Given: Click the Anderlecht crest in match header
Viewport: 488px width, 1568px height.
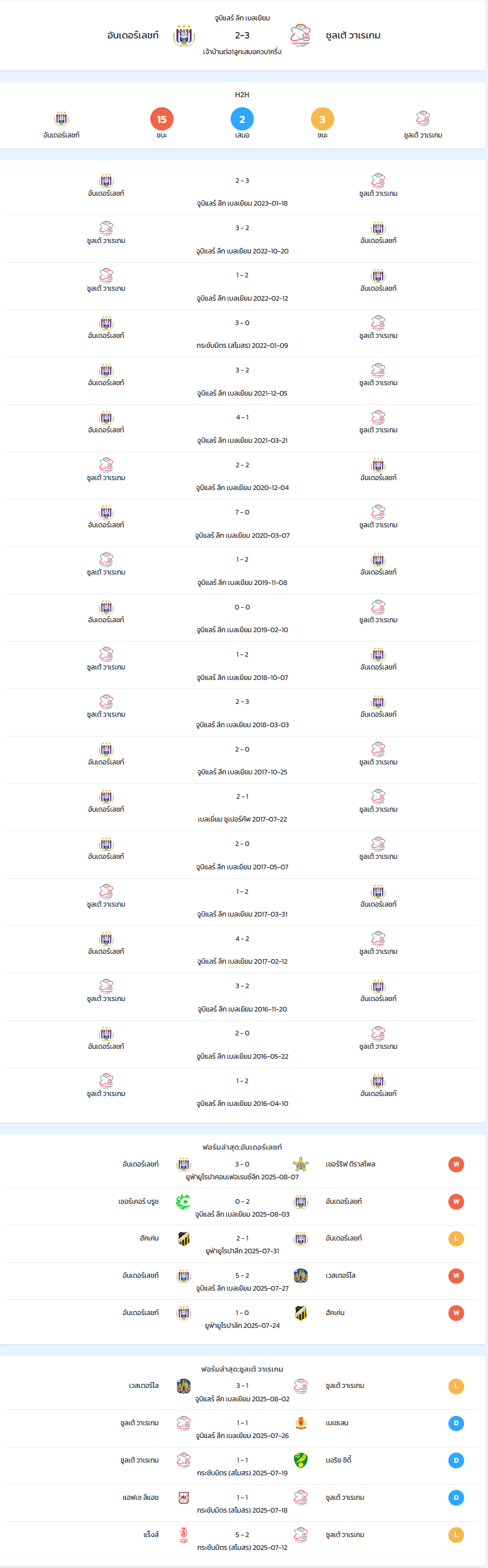Looking at the screenshot, I should coord(184,36).
